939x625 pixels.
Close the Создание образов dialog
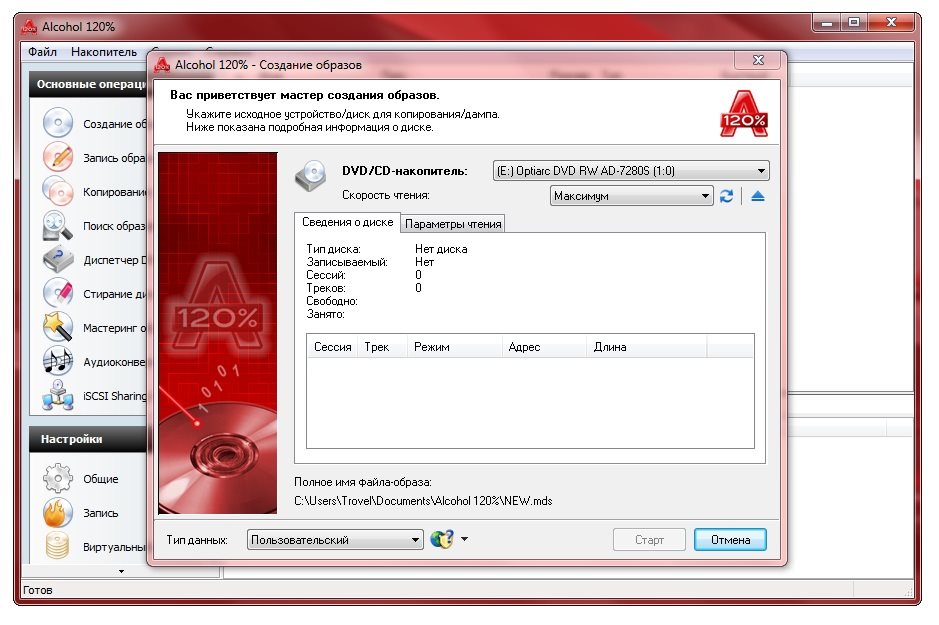(758, 60)
